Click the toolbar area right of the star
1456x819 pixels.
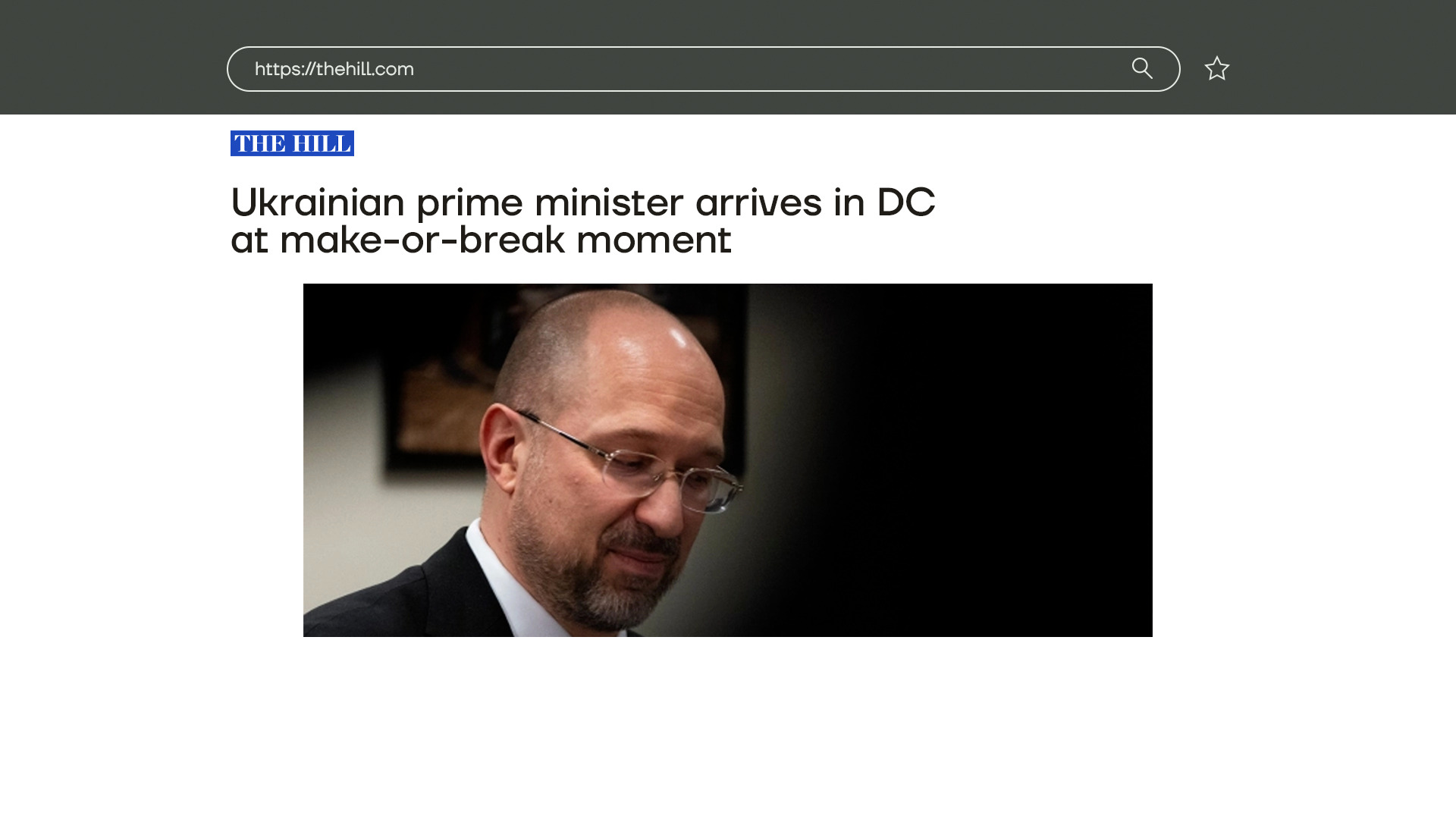pos(1342,57)
